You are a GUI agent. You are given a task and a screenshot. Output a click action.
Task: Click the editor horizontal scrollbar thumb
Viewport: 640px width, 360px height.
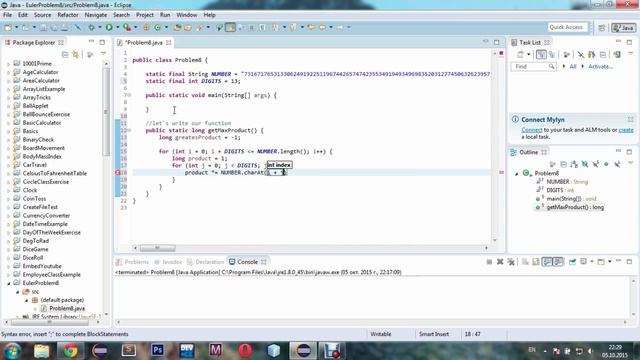(x=158, y=248)
